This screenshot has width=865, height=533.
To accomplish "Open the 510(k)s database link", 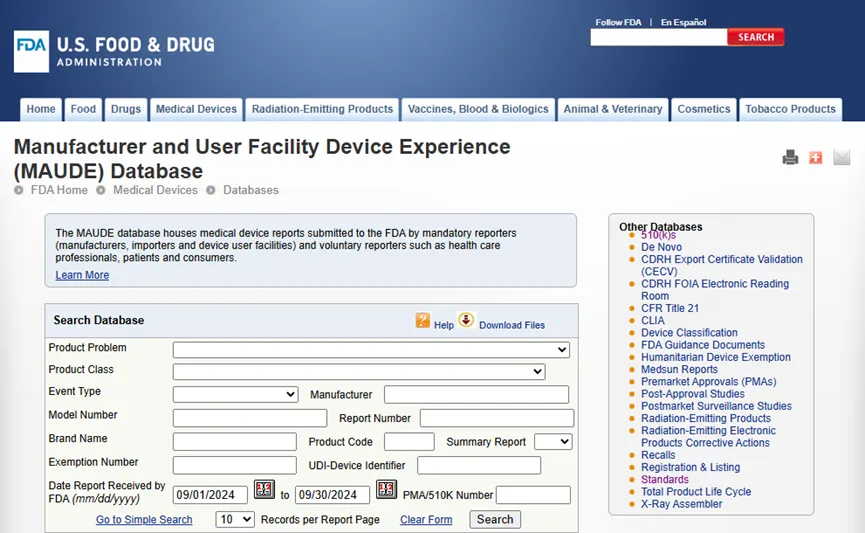I will tap(658, 236).
